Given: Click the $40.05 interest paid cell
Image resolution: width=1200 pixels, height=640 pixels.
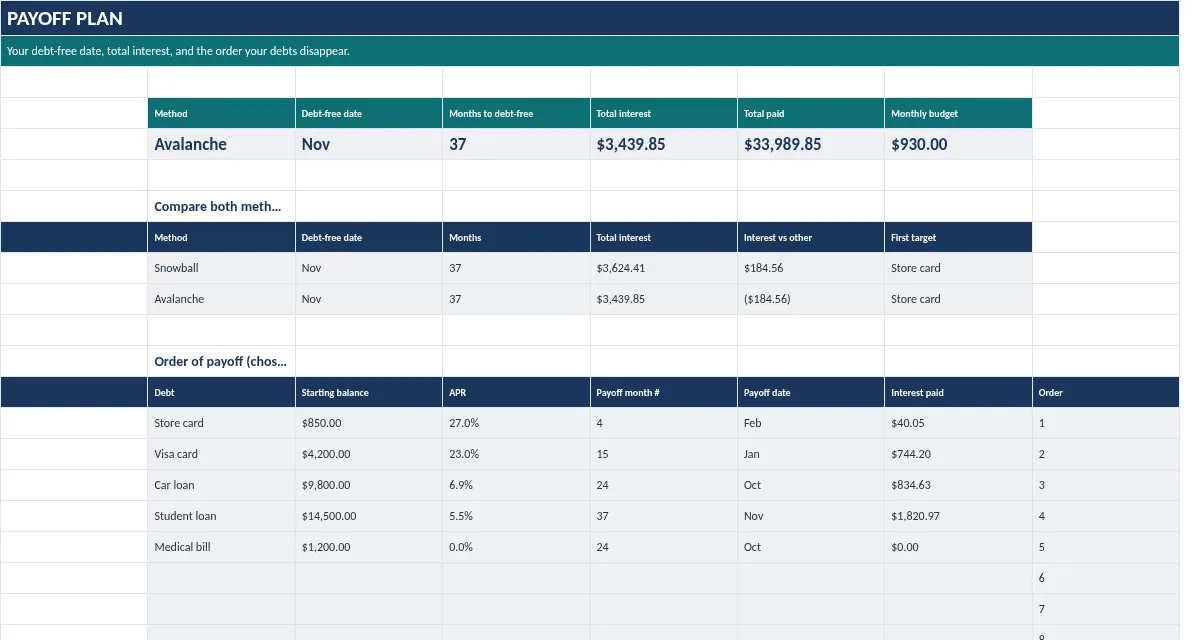Looking at the screenshot, I should coord(958,423).
